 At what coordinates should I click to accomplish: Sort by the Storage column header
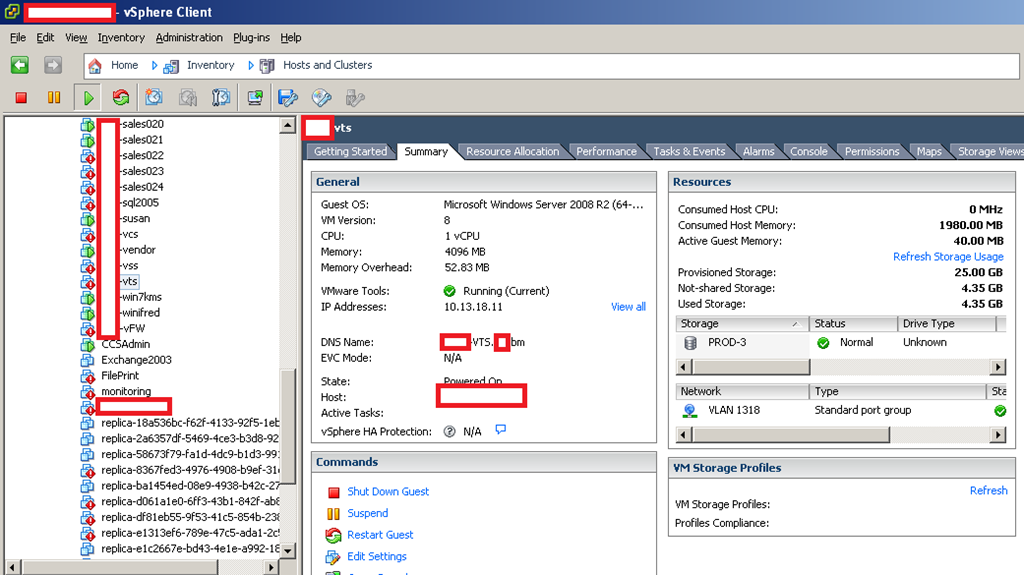(742, 323)
